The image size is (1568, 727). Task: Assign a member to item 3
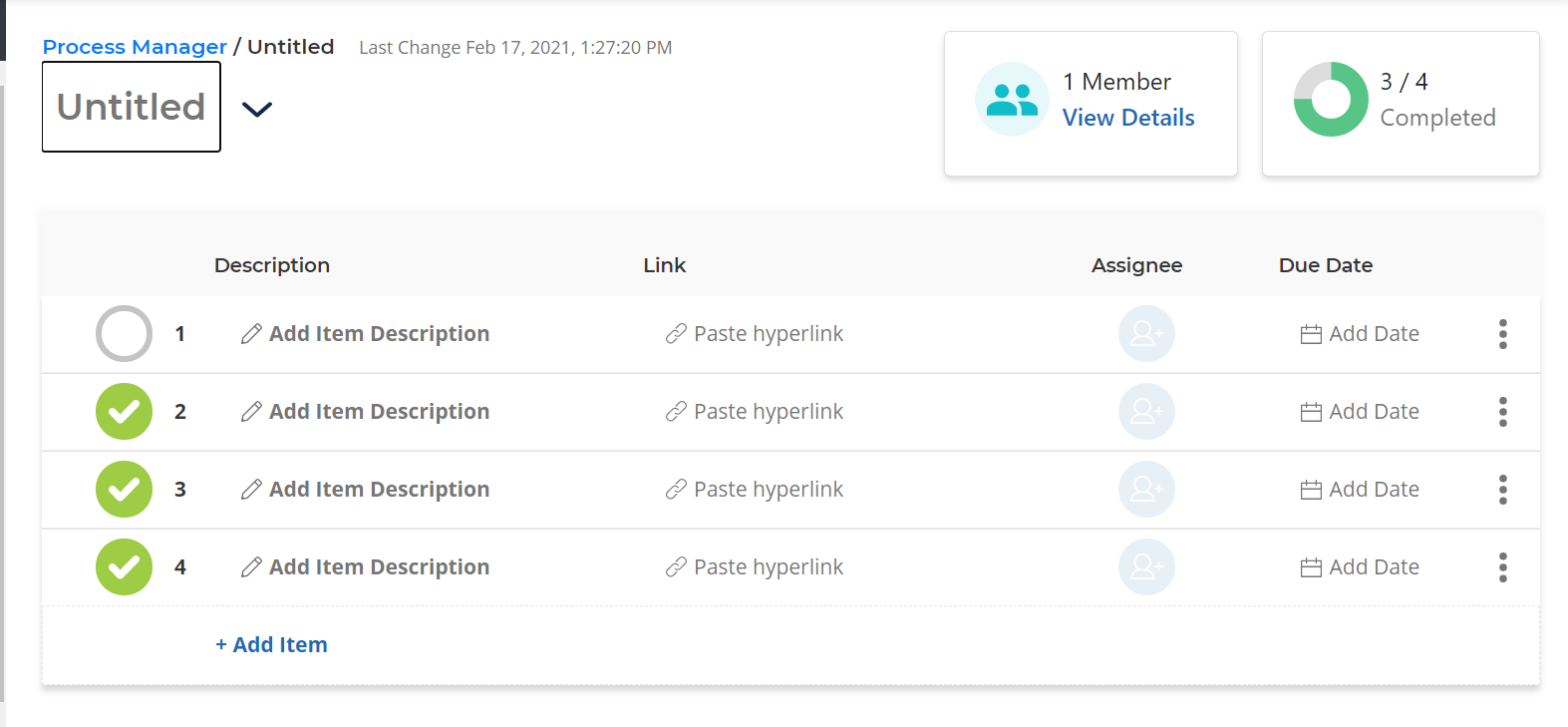point(1146,490)
